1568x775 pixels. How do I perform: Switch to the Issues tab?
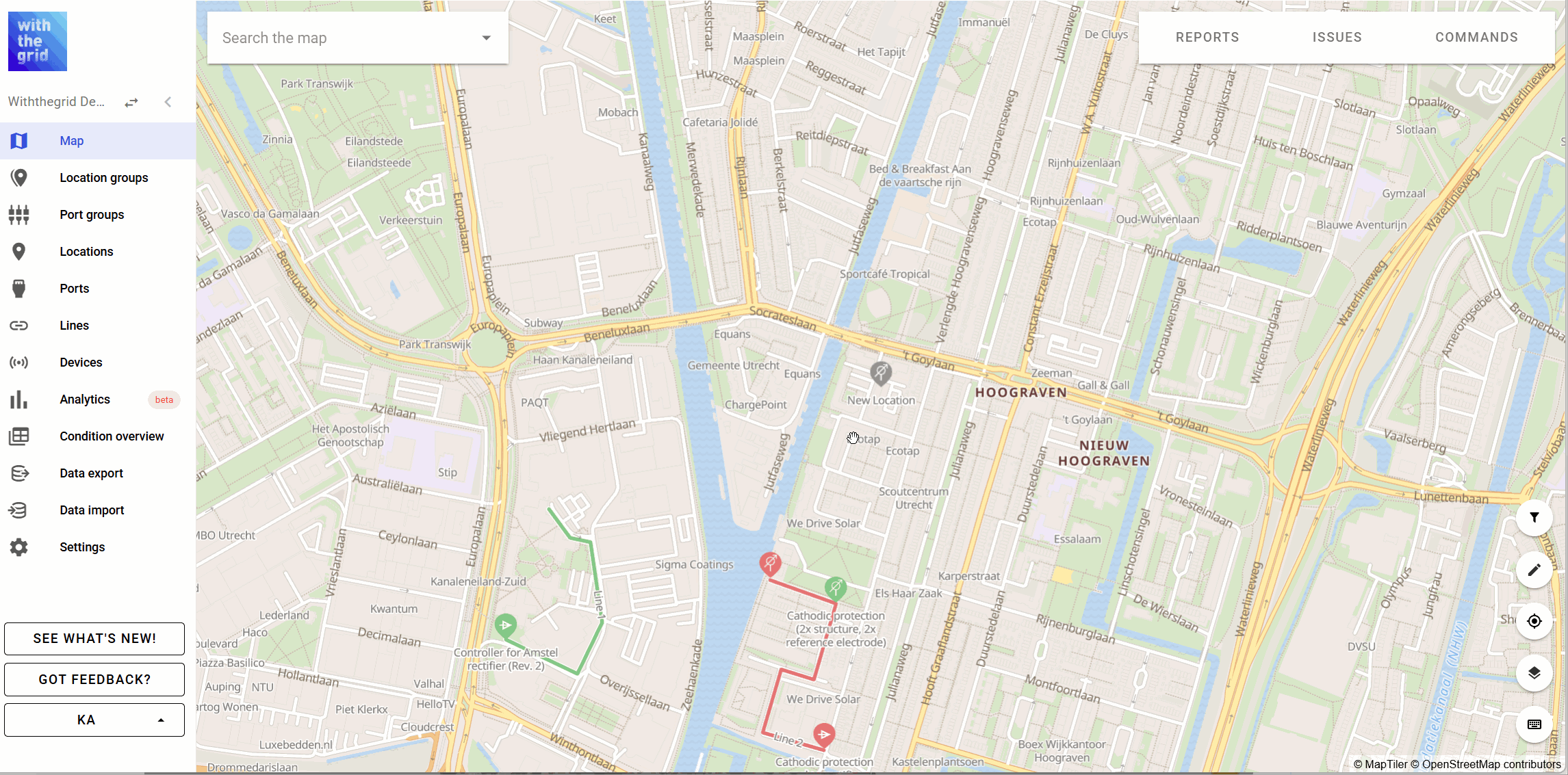(1337, 38)
